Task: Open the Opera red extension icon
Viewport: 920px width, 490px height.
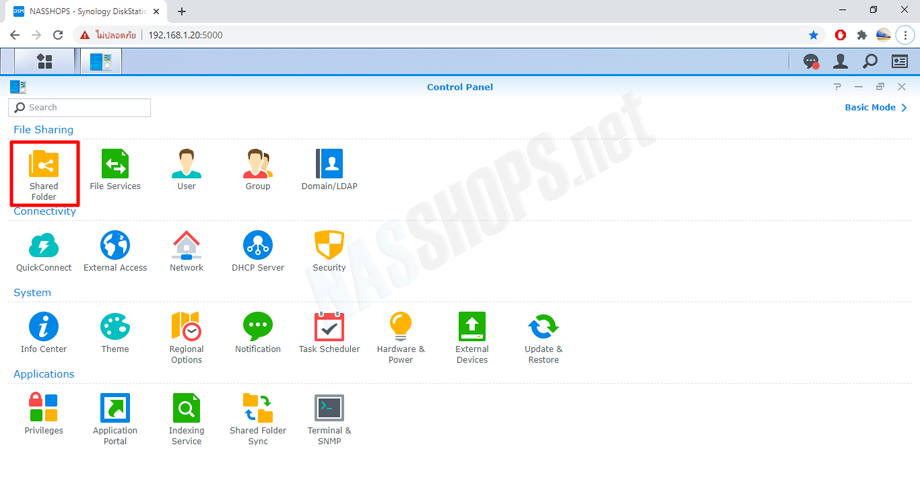Action: tap(840, 35)
